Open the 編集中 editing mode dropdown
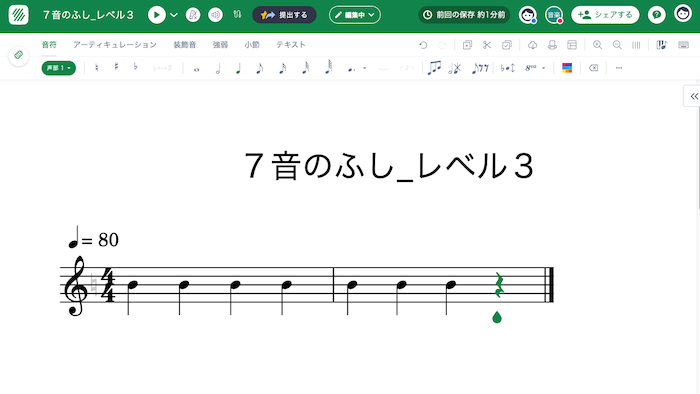This screenshot has width=700, height=394. (355, 15)
